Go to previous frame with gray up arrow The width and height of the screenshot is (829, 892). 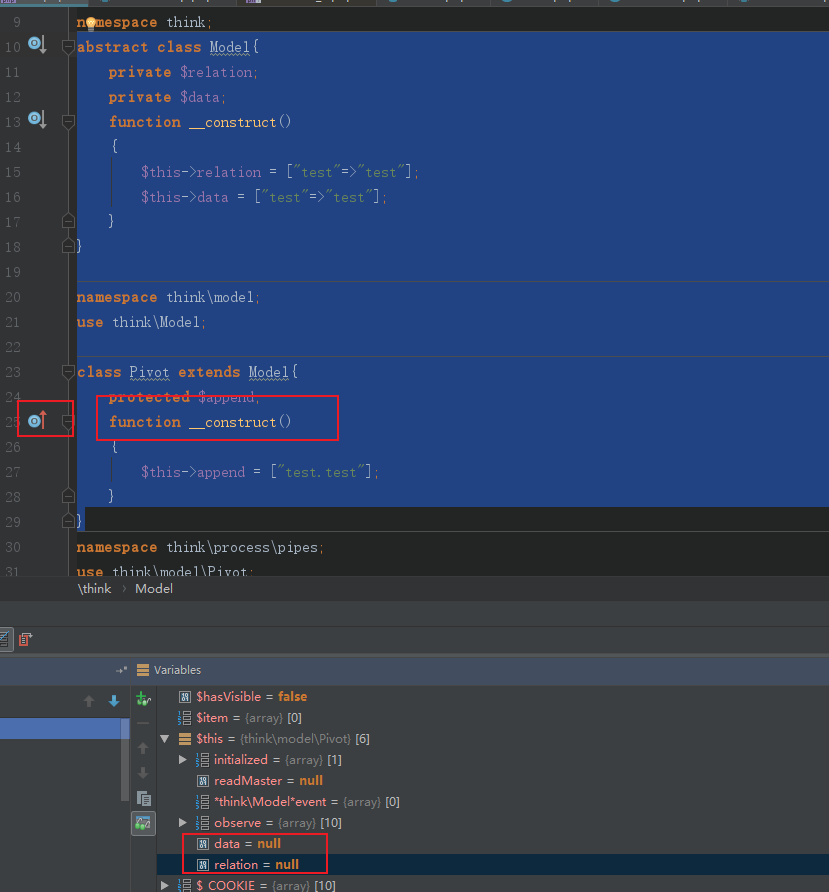pyautogui.click(x=89, y=701)
